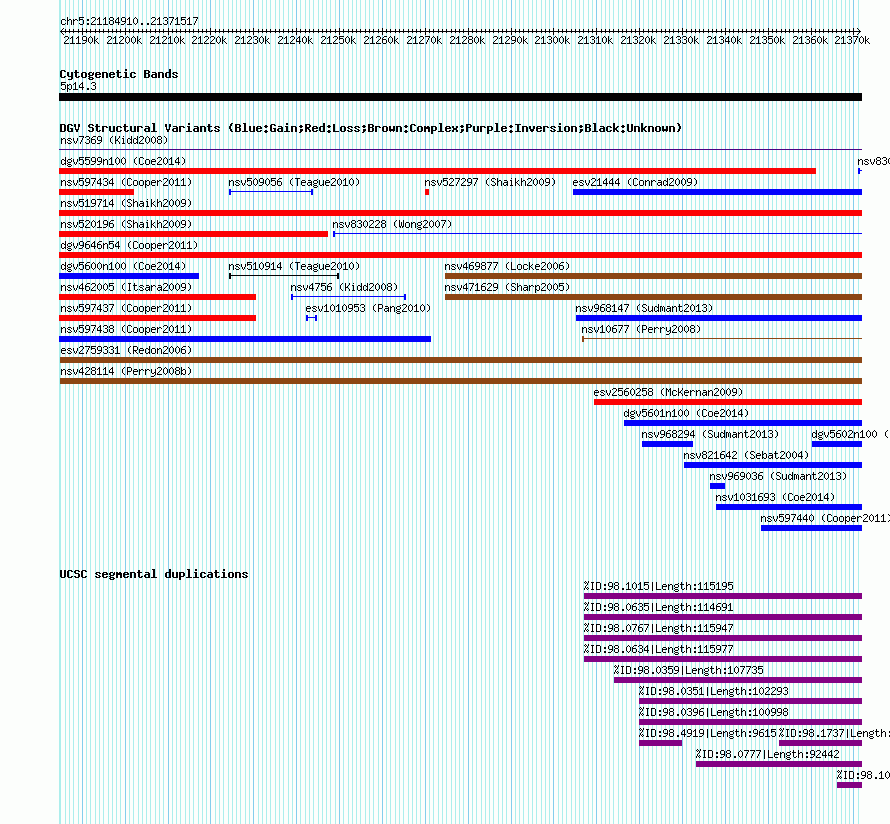Open the nsv597437 (Cooper2011) label
890x824 pixels.
(x=126, y=308)
